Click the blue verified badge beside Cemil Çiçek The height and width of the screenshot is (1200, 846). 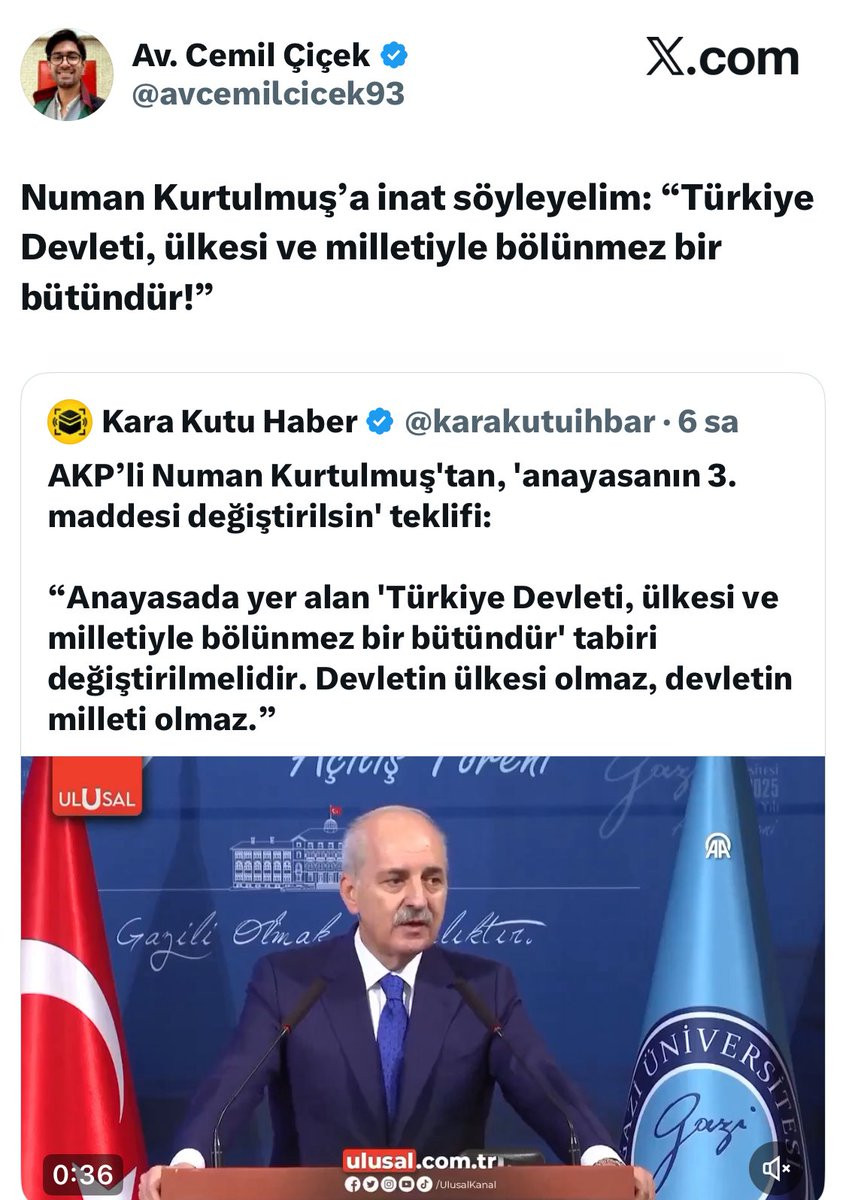392,56
